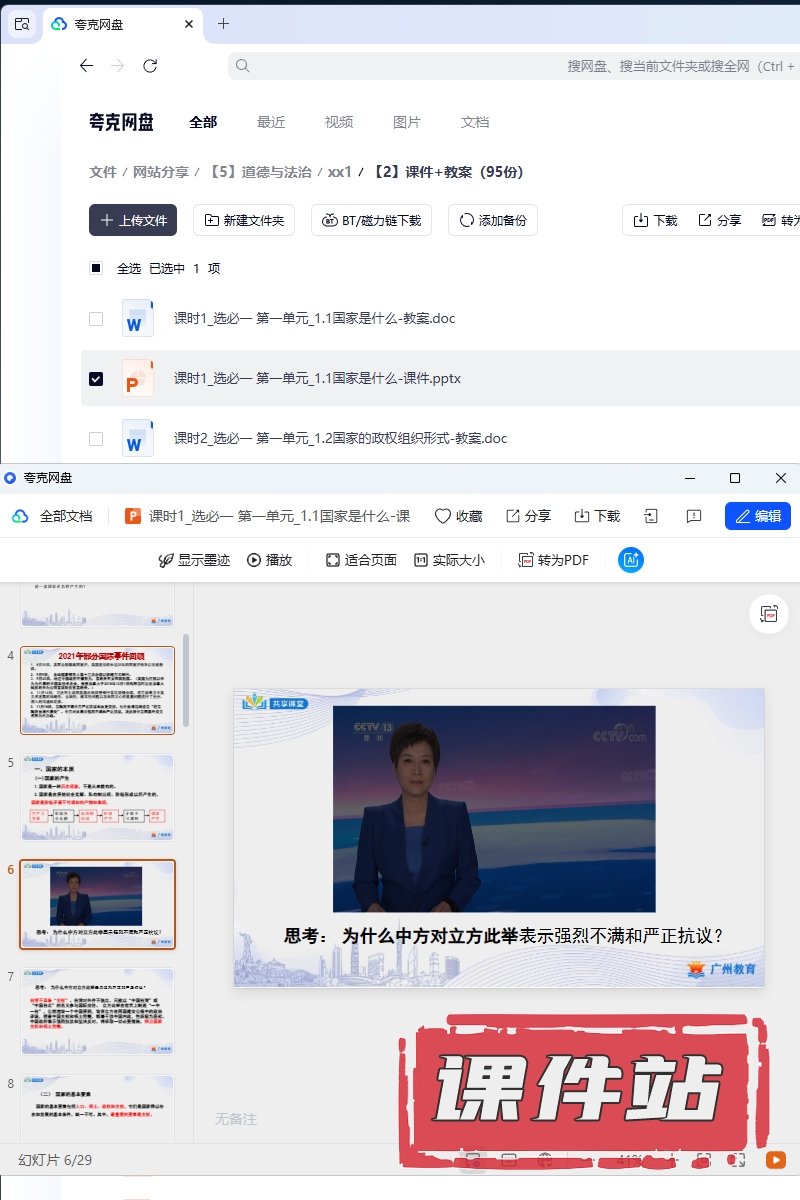Viewport: 800px width, 1200px height.
Task: Click 实际大小 actual size icon
Action: click(x=449, y=560)
